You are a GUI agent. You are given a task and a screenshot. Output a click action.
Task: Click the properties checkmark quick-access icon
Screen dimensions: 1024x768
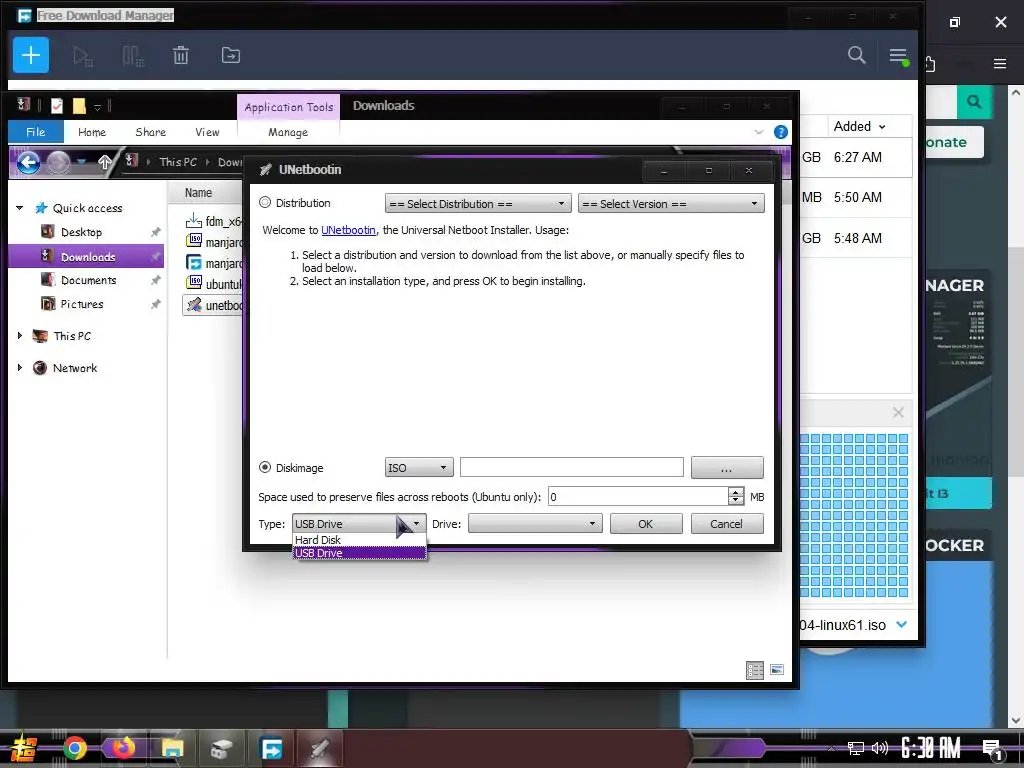[57, 106]
